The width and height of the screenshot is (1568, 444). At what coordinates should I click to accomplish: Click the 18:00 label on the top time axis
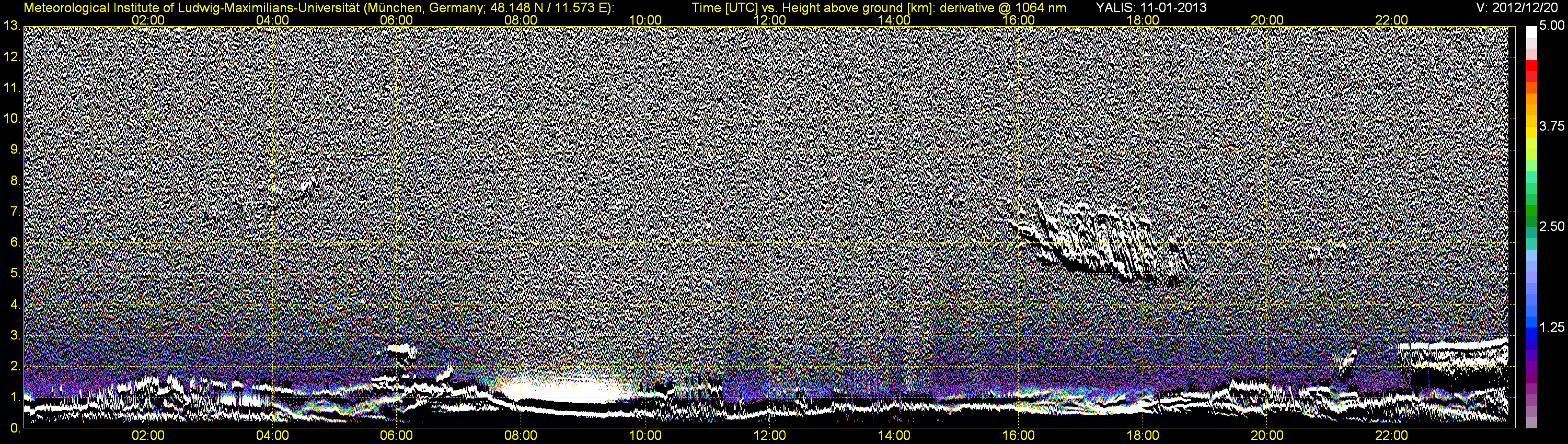(1143, 20)
